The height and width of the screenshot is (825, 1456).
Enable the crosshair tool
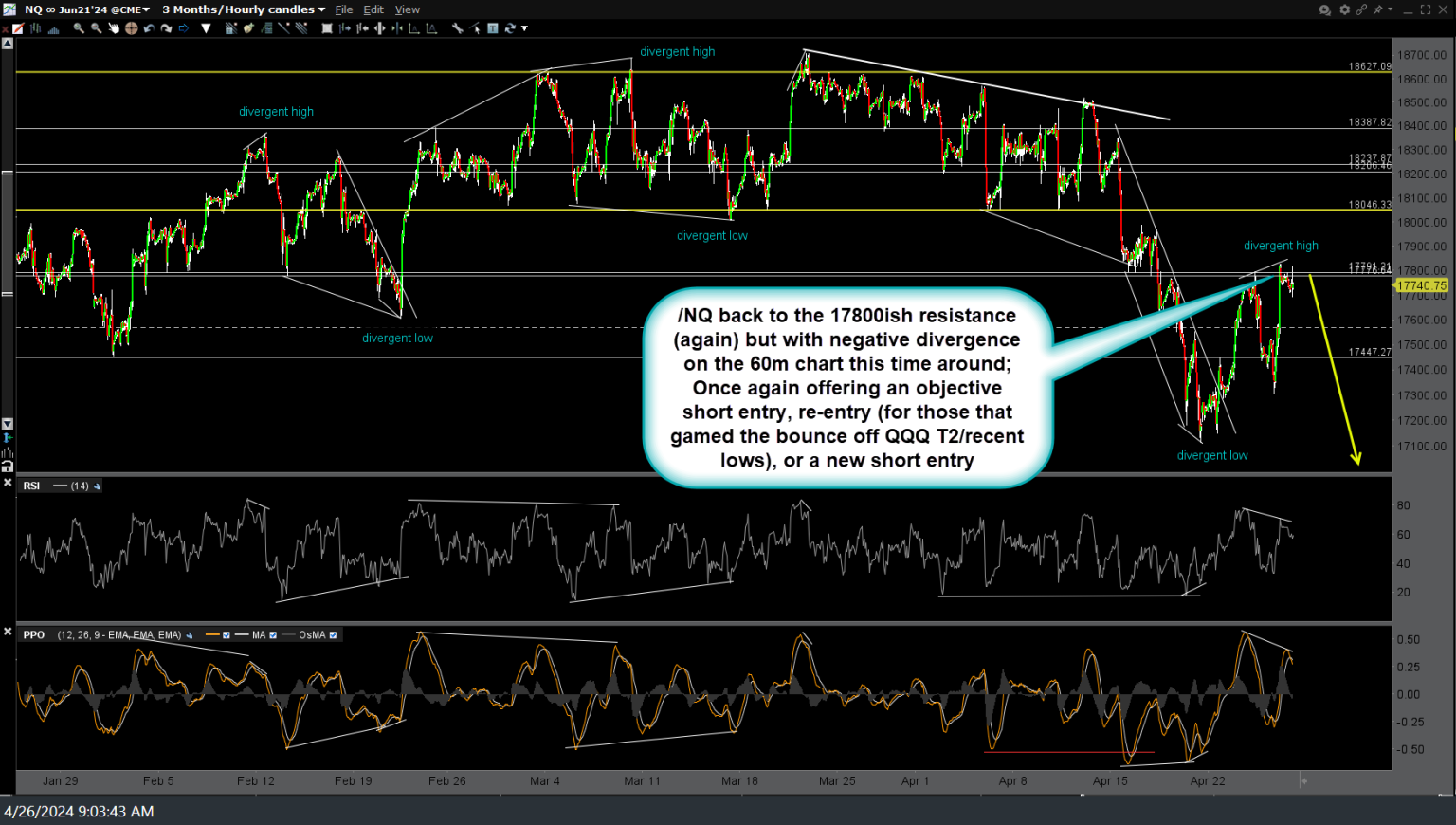132,28
